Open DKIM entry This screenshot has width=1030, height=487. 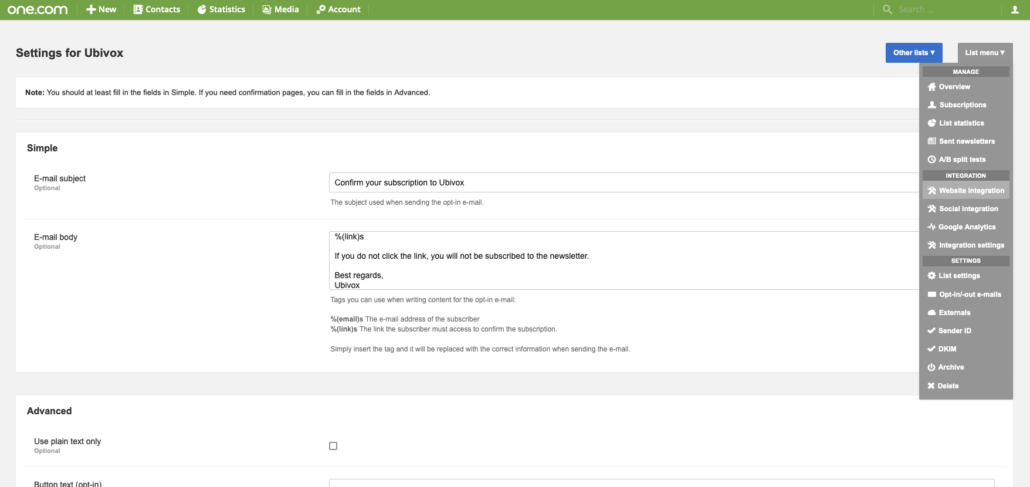(966, 349)
